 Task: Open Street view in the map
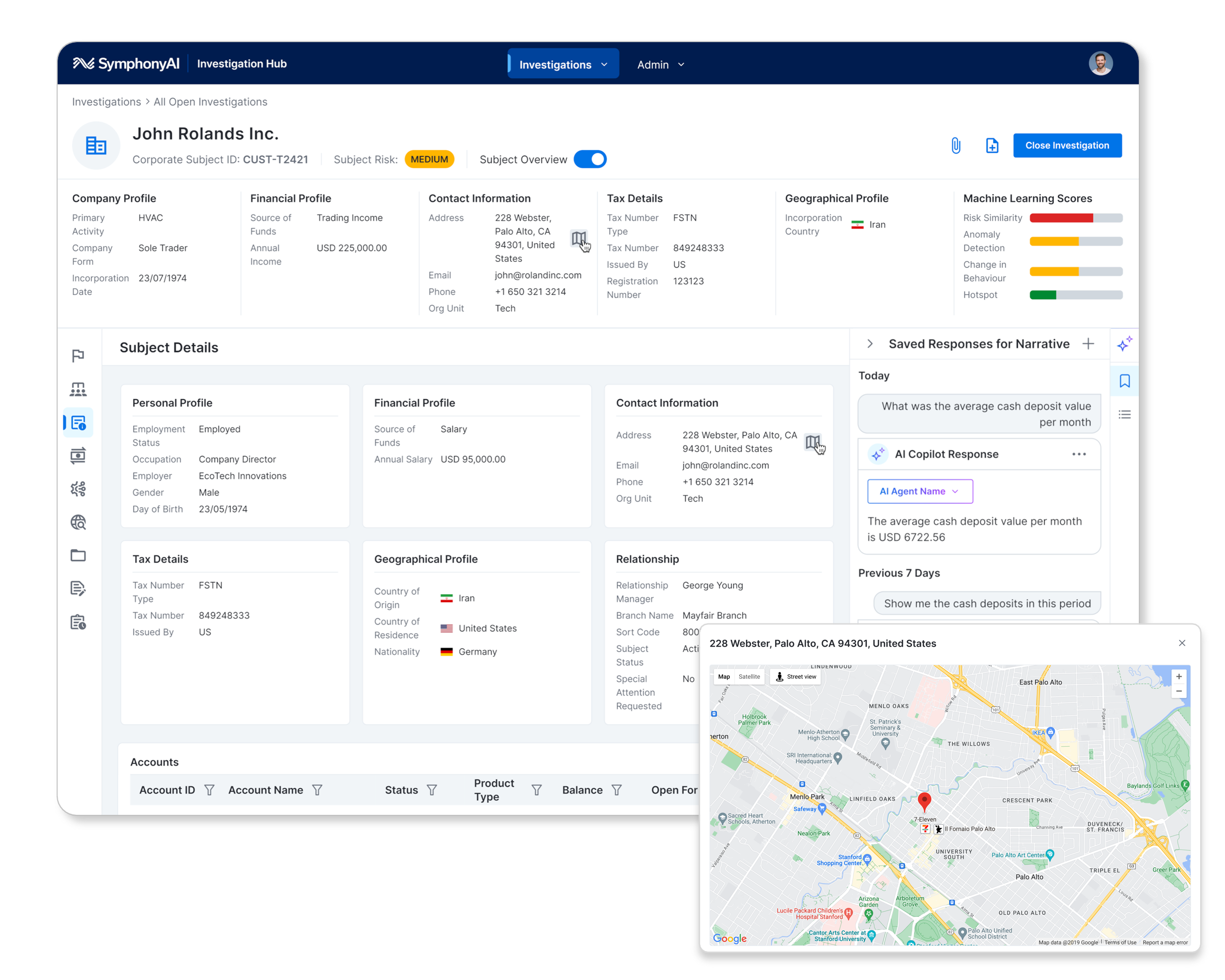pos(796,677)
